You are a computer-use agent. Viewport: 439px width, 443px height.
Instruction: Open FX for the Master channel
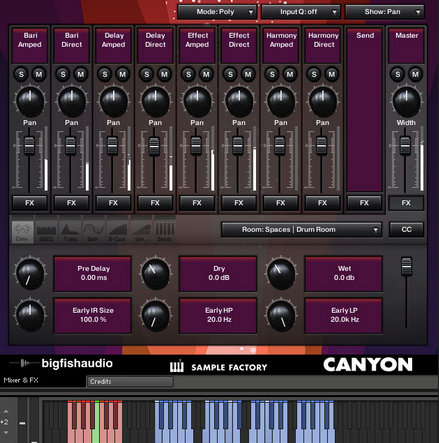[x=406, y=203]
